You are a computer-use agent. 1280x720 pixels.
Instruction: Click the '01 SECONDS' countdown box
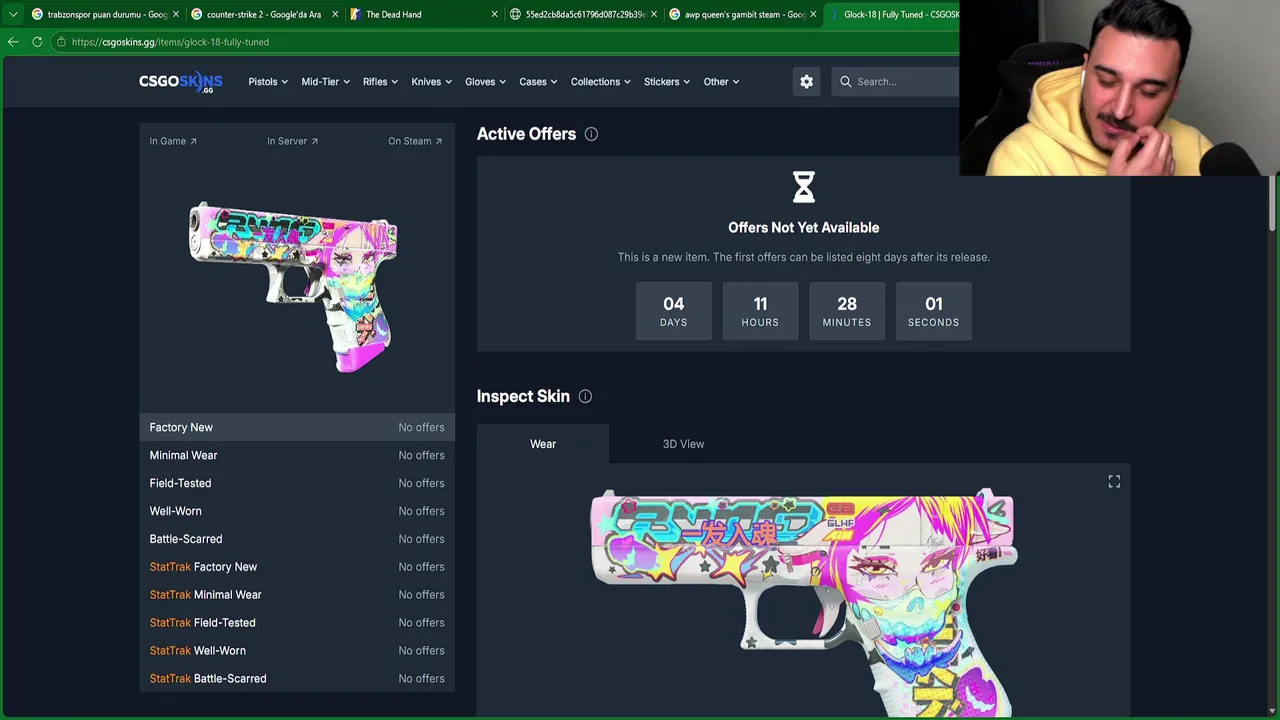point(934,311)
